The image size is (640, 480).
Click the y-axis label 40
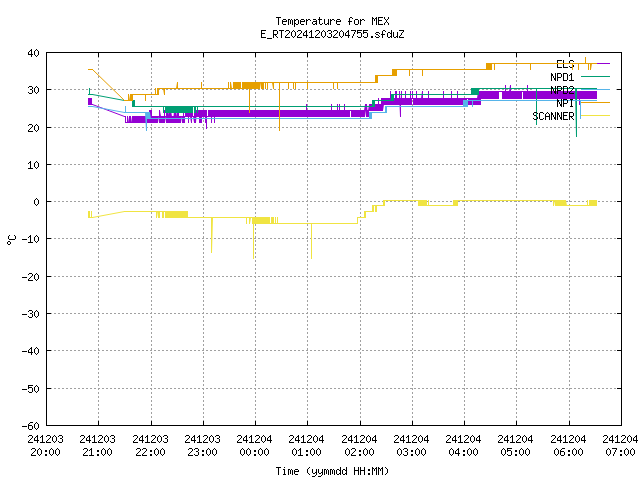coord(33,53)
